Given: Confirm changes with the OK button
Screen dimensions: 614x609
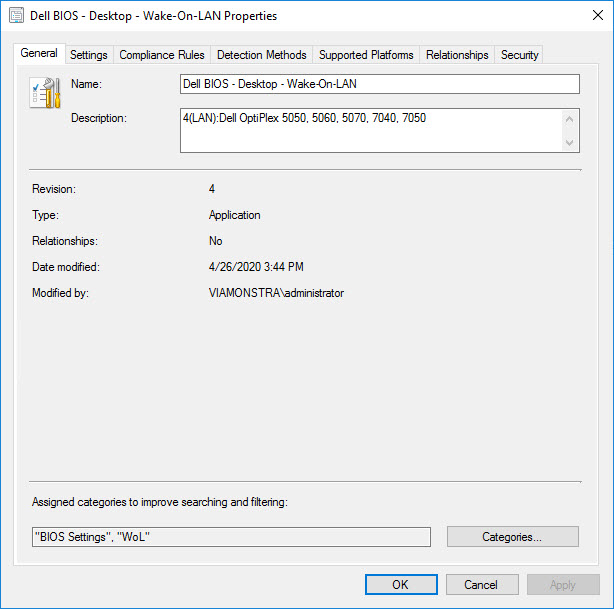Looking at the screenshot, I should click(401, 585).
